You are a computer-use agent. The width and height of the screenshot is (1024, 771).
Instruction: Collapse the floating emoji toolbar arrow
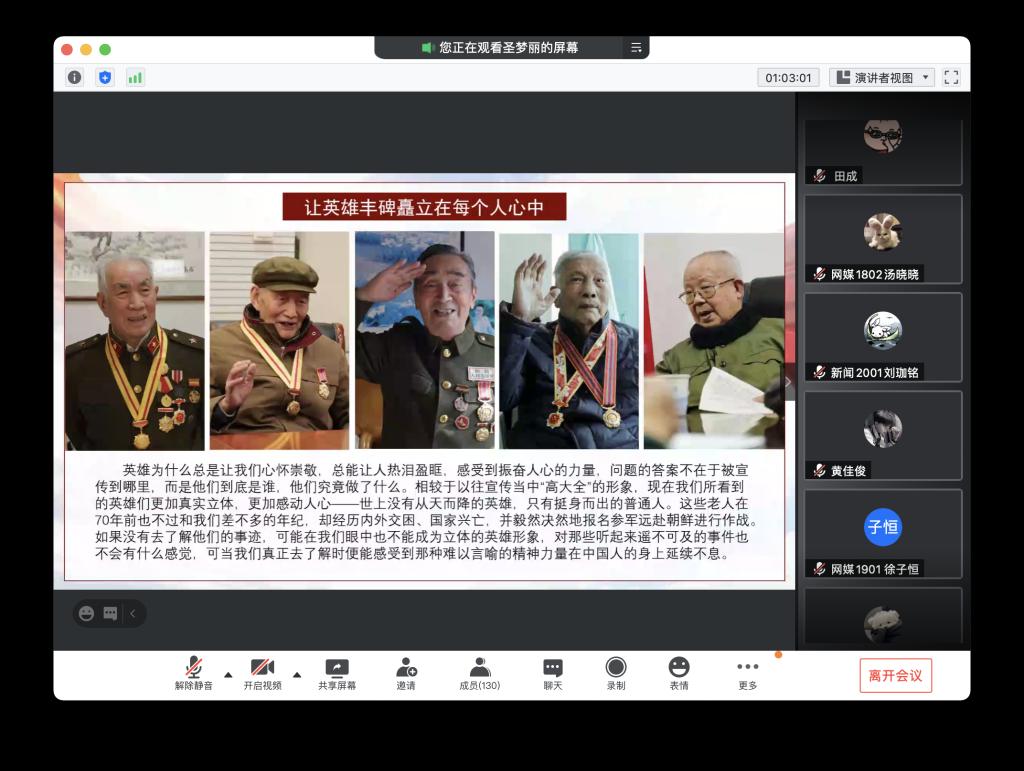click(133, 613)
